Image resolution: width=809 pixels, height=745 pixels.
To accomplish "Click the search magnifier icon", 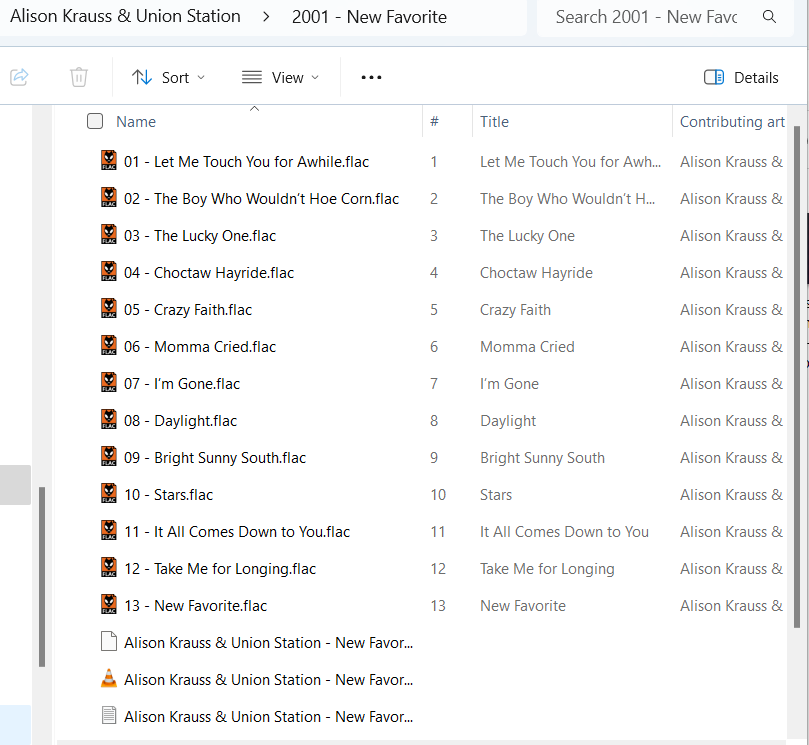I will pyautogui.click(x=769, y=17).
